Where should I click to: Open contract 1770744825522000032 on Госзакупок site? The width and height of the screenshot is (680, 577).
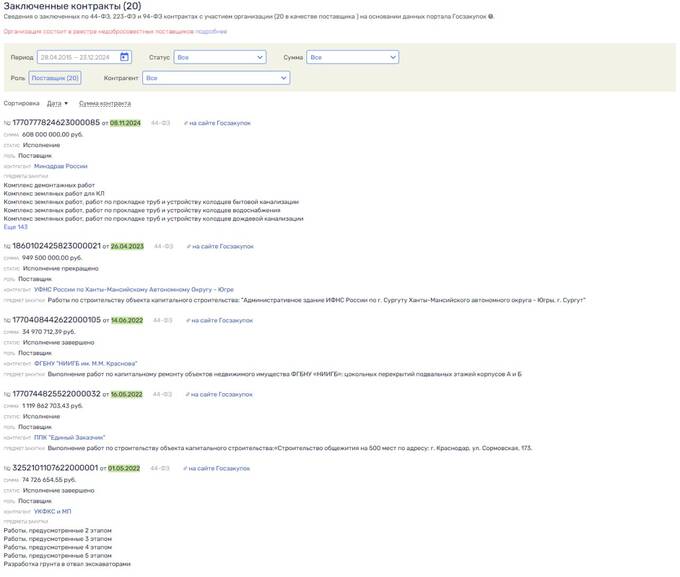point(222,394)
